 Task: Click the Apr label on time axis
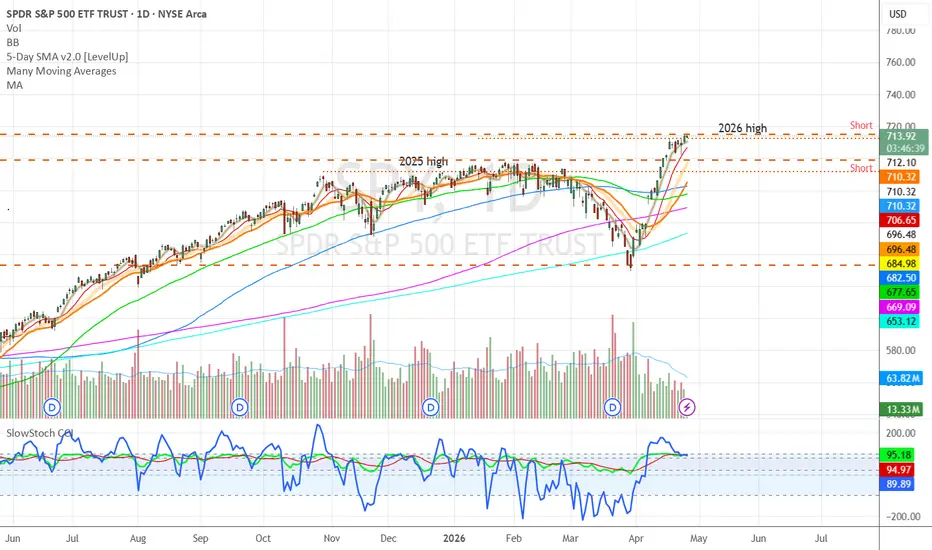point(636,538)
